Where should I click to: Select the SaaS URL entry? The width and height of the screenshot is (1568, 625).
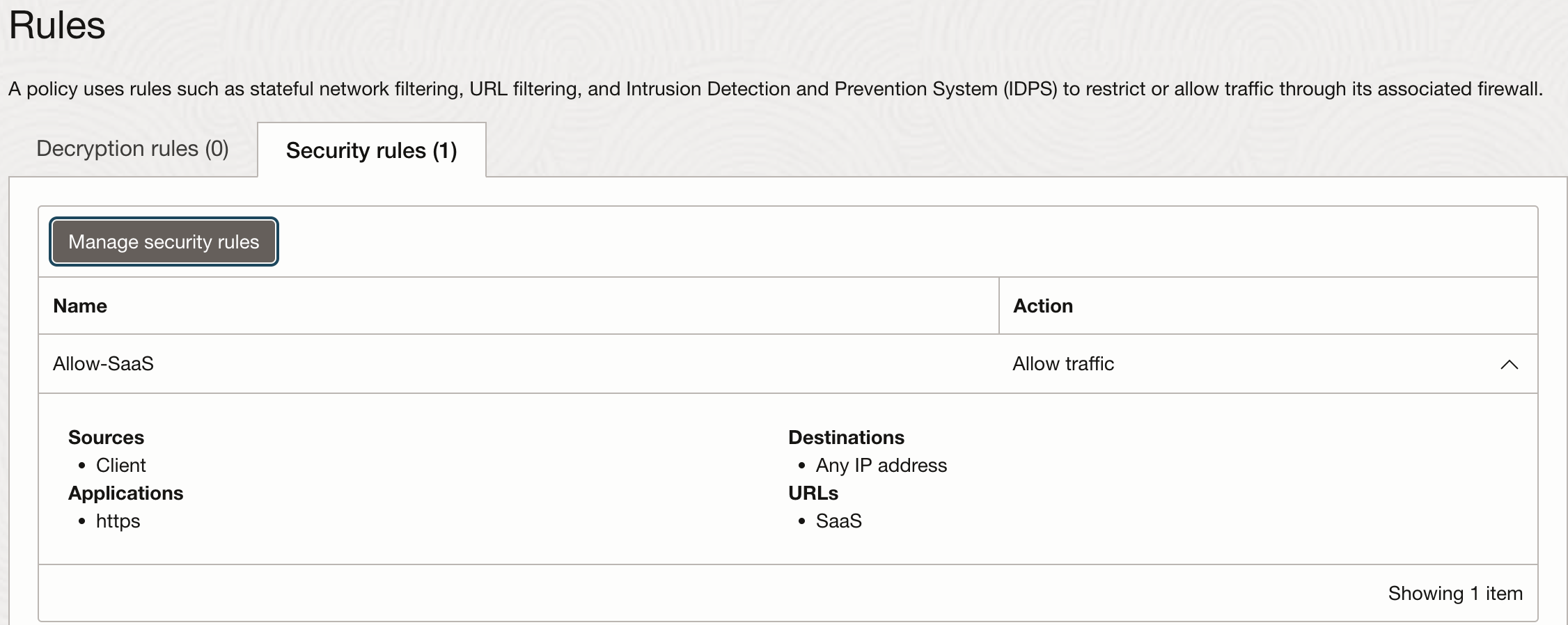coord(838,521)
